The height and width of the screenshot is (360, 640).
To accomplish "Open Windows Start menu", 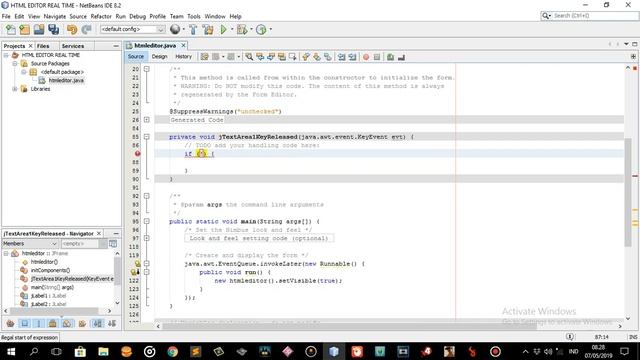I will click(11, 351).
